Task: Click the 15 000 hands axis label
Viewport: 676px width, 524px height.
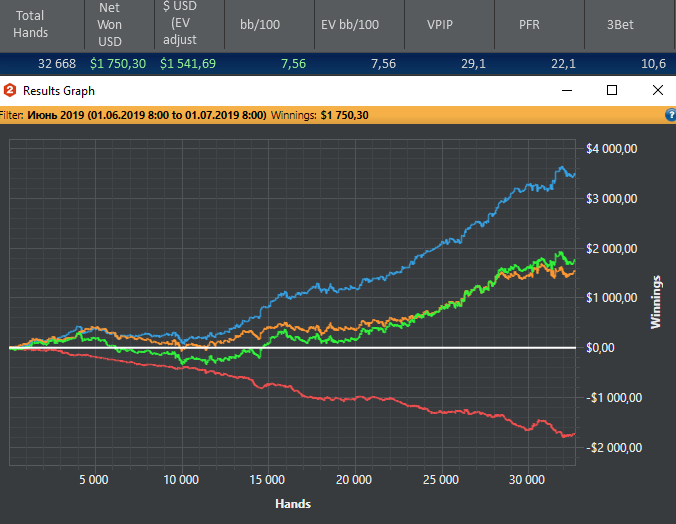Action: (x=267, y=480)
